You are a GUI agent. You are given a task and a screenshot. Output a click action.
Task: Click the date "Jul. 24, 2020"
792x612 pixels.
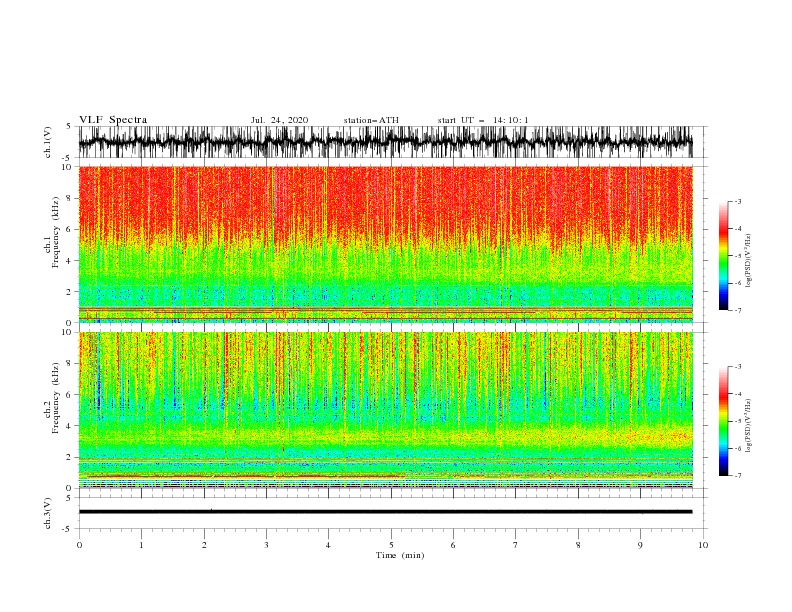[279, 120]
